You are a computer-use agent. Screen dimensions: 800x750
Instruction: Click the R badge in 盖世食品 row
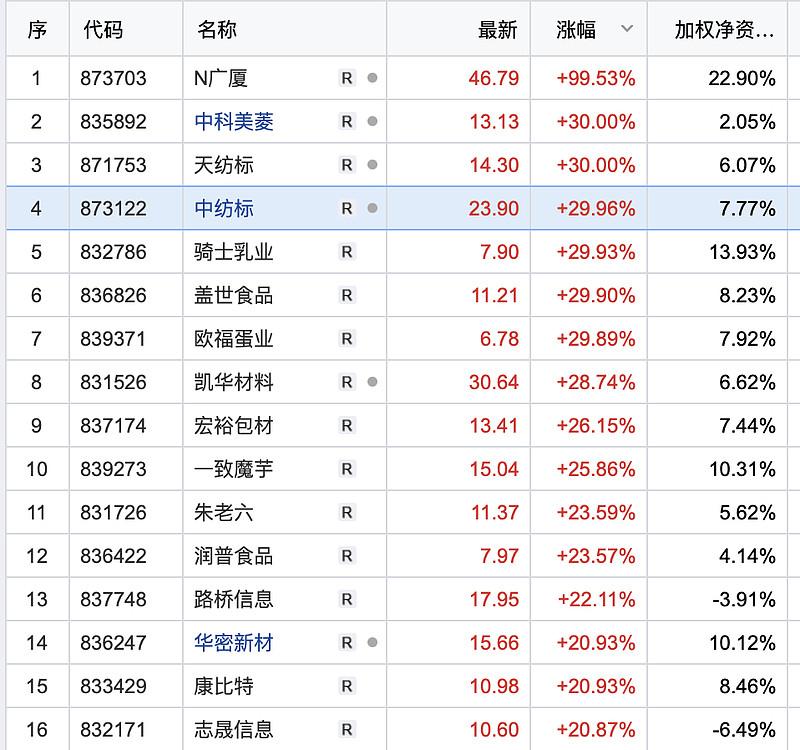pos(347,295)
